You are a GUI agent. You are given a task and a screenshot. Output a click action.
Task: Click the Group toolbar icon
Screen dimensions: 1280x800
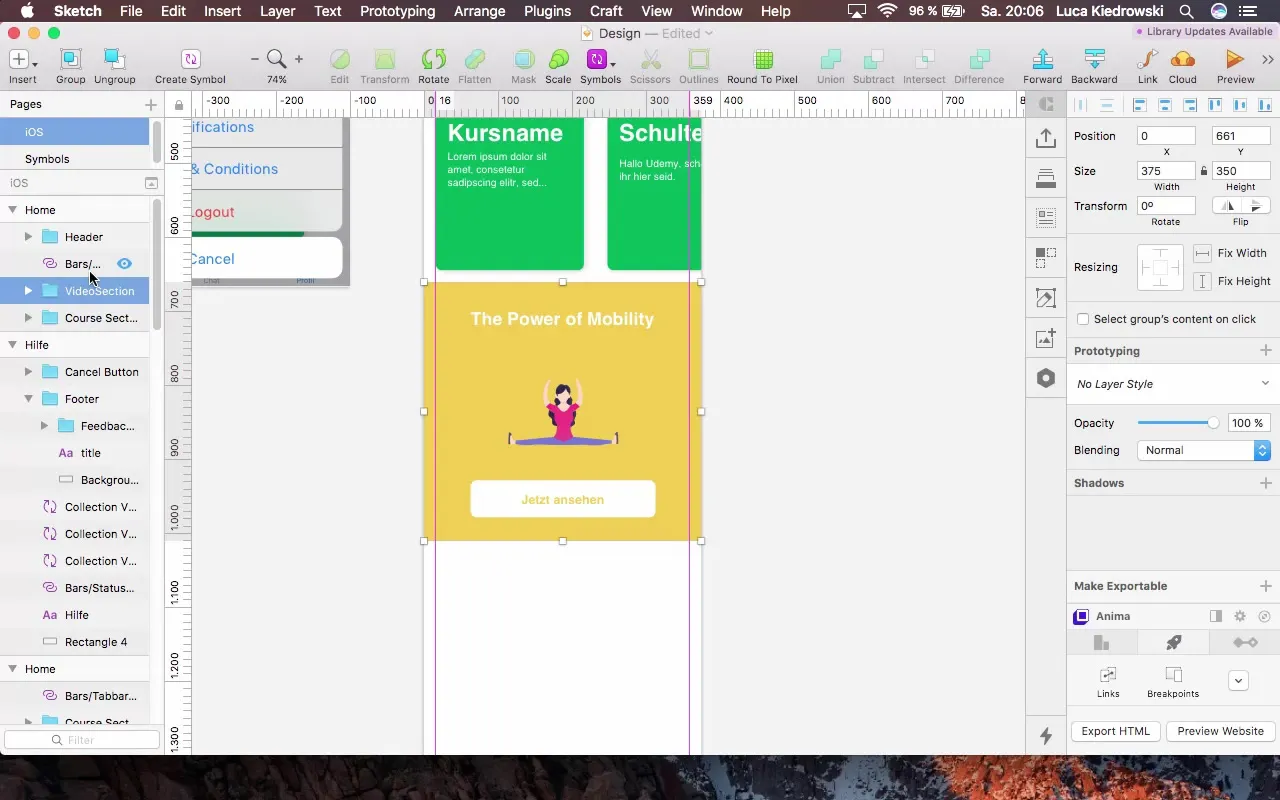coord(70,60)
